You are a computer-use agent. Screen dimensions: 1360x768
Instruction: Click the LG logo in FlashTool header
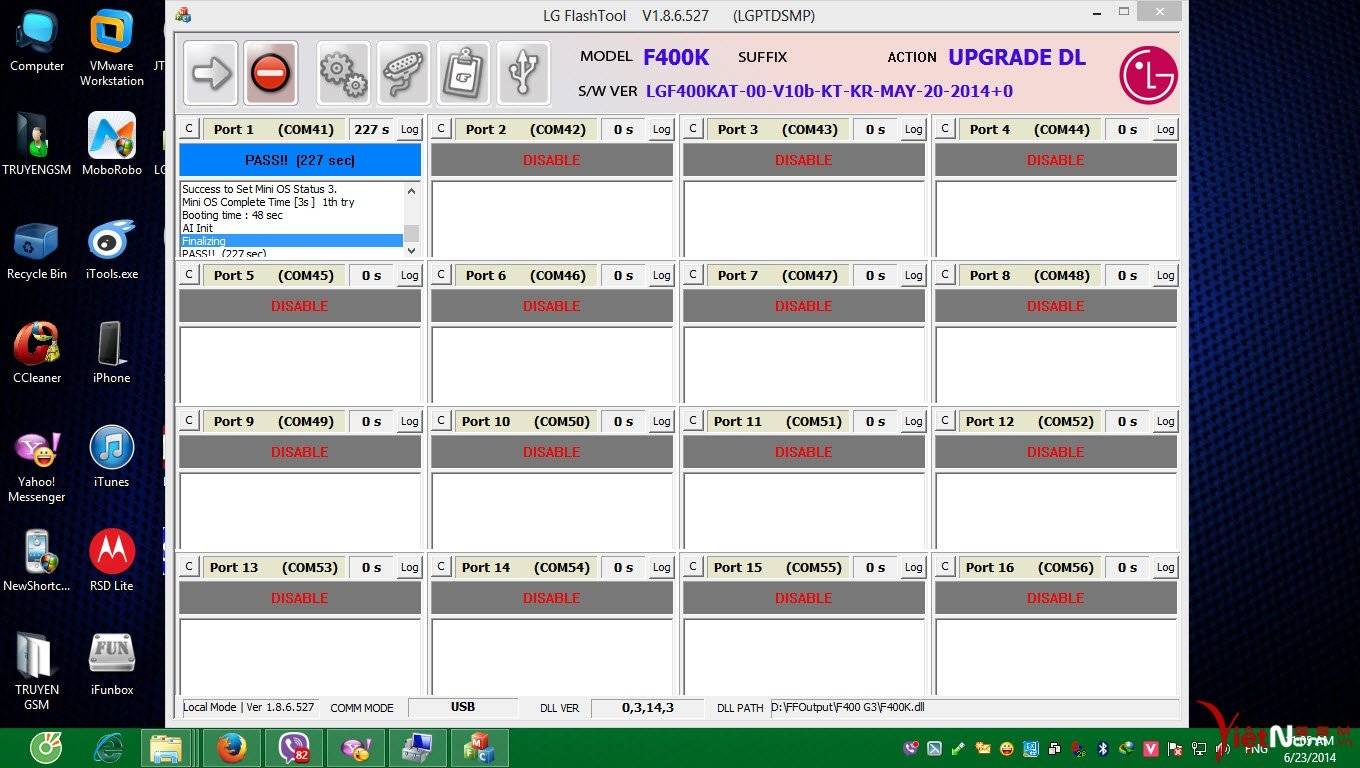coord(1148,75)
